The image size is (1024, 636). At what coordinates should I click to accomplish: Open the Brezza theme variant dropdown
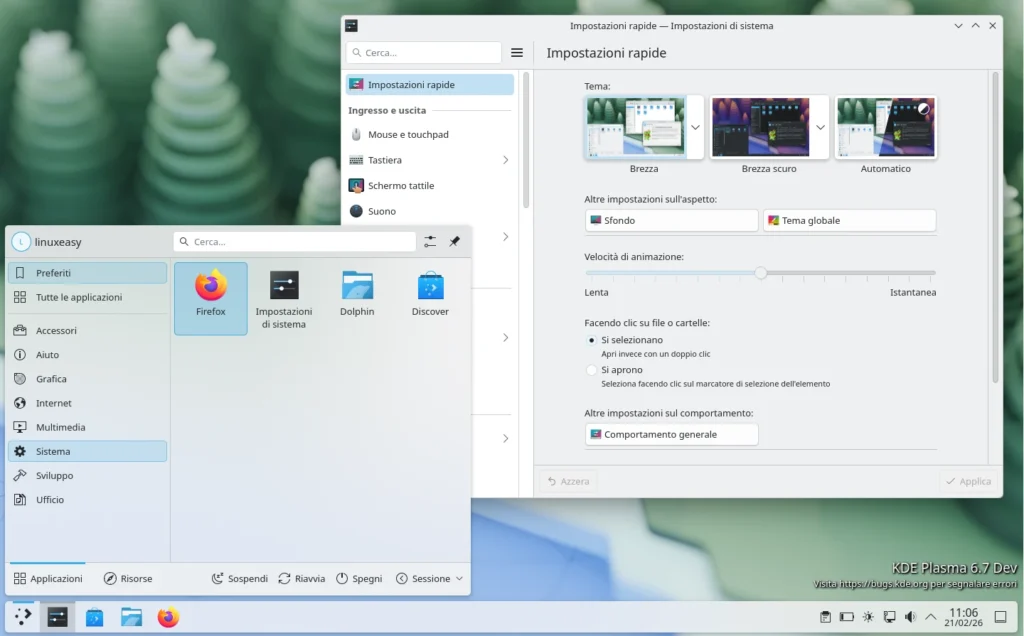click(696, 127)
